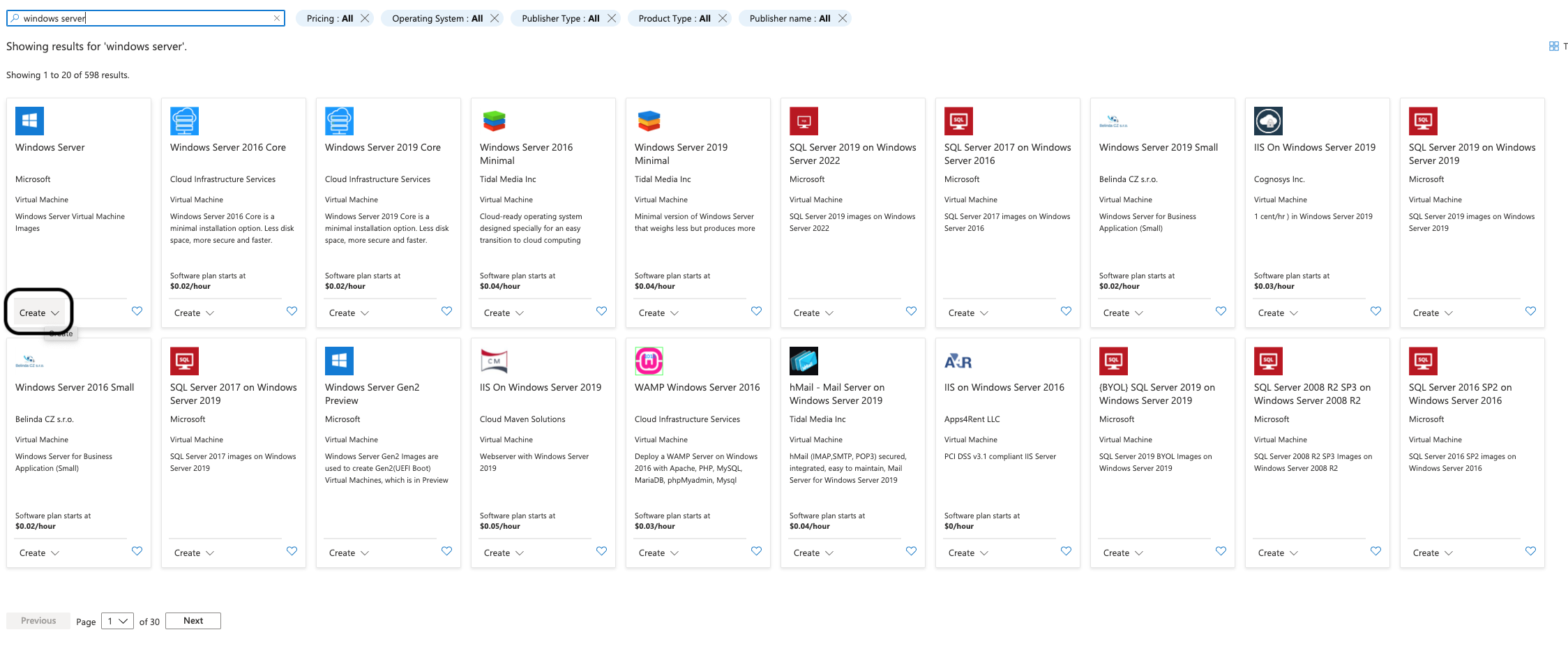Image resolution: width=1568 pixels, height=646 pixels.
Task: Click the Windows Server Microsoft logo icon
Action: (29, 121)
